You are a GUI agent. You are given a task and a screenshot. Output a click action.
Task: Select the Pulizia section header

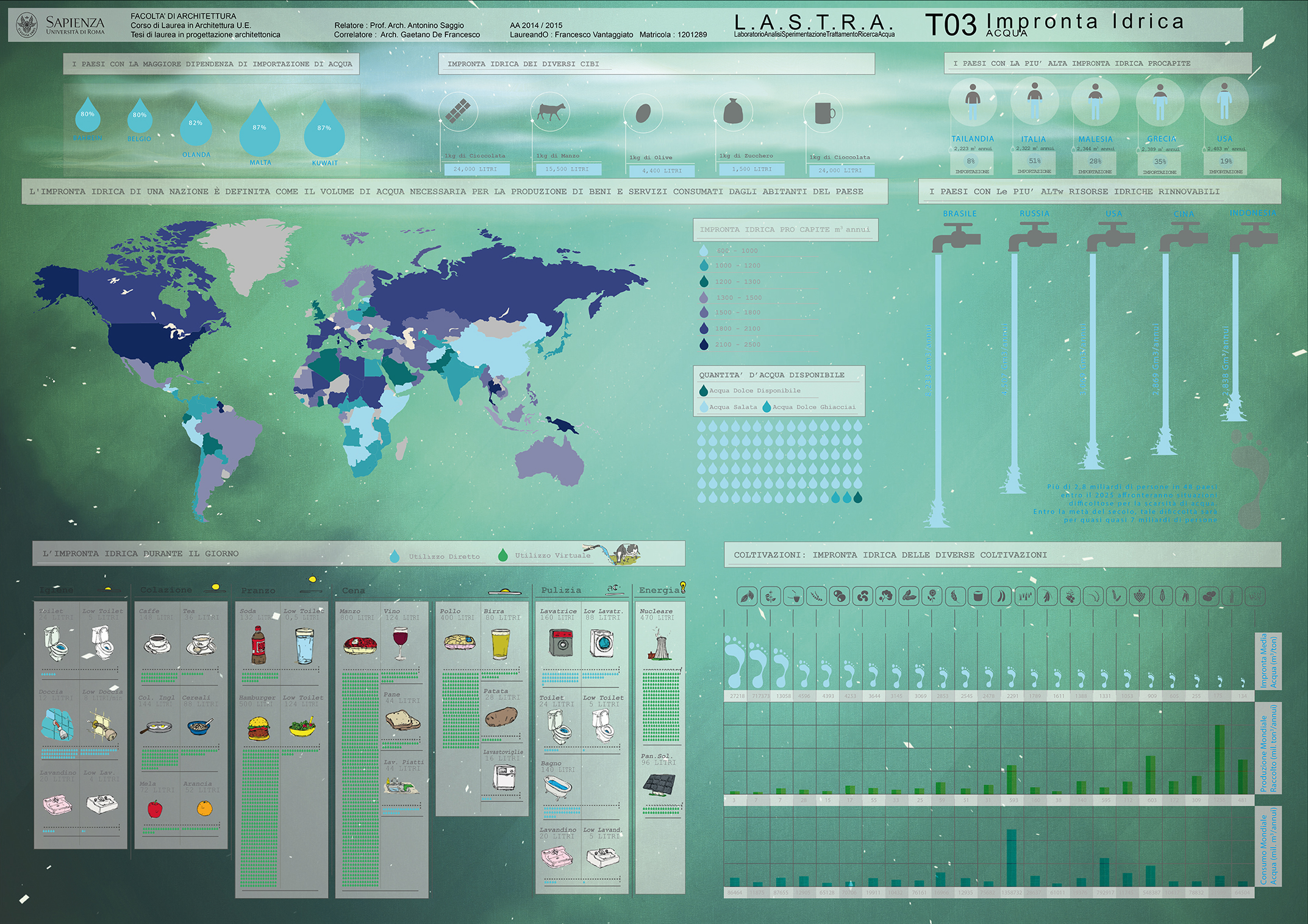[x=561, y=590]
